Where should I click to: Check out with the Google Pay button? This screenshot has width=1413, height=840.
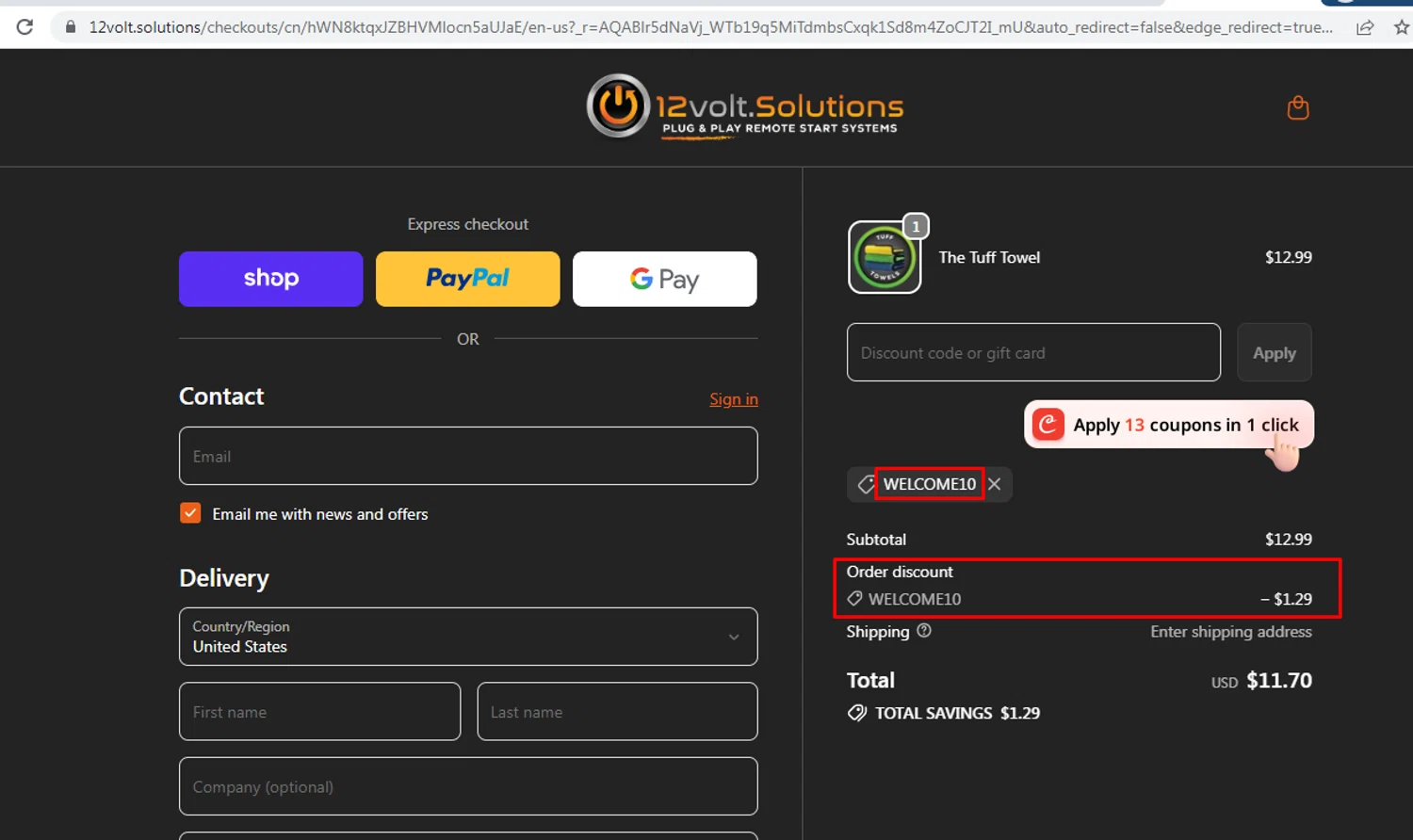[x=664, y=279]
